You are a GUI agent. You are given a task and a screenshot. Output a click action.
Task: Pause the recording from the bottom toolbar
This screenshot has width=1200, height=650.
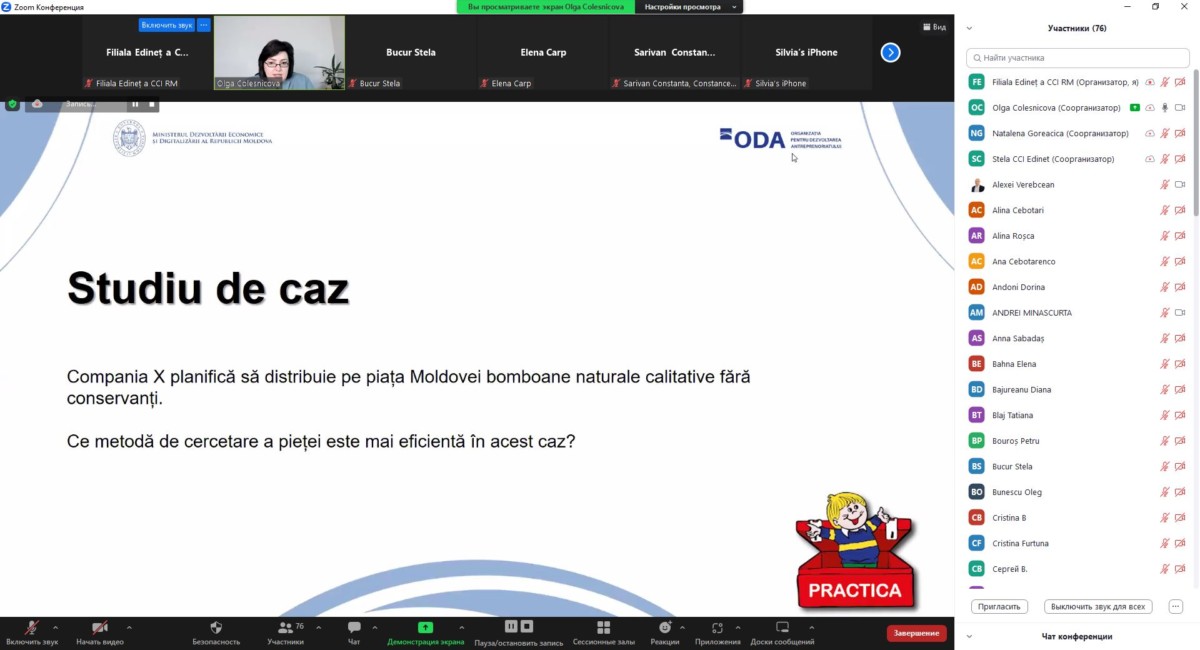511,626
